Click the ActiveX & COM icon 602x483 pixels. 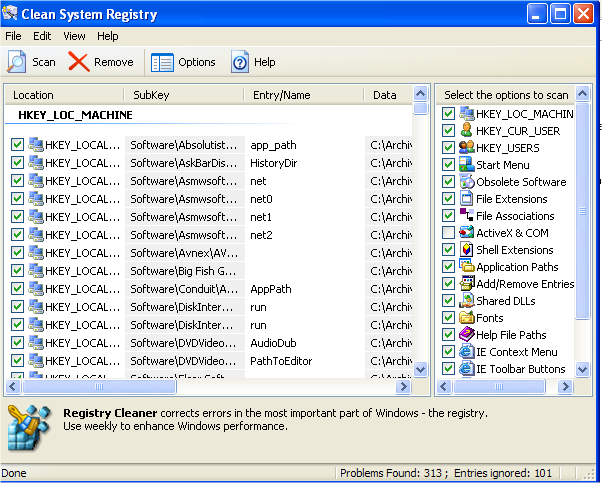coord(466,232)
